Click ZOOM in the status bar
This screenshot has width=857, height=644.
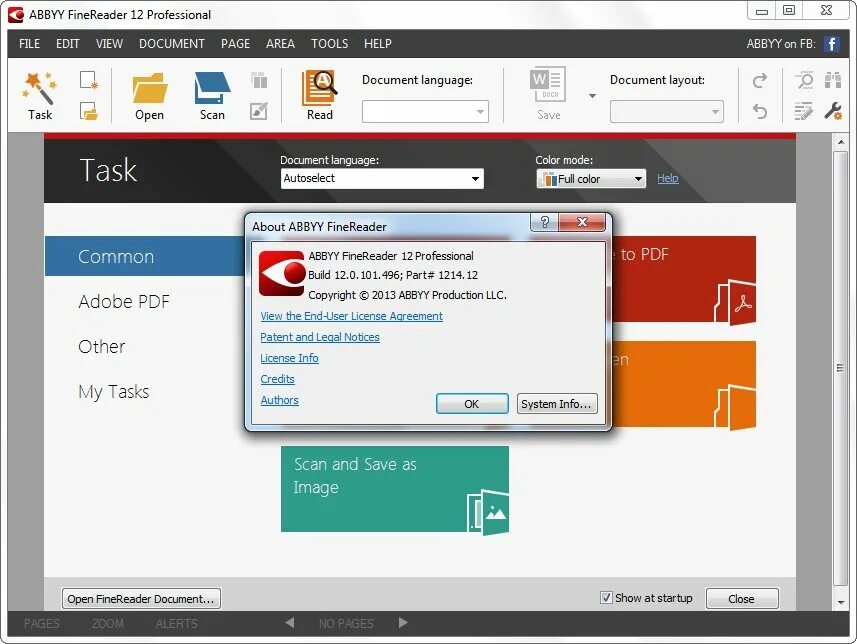[x=108, y=623]
